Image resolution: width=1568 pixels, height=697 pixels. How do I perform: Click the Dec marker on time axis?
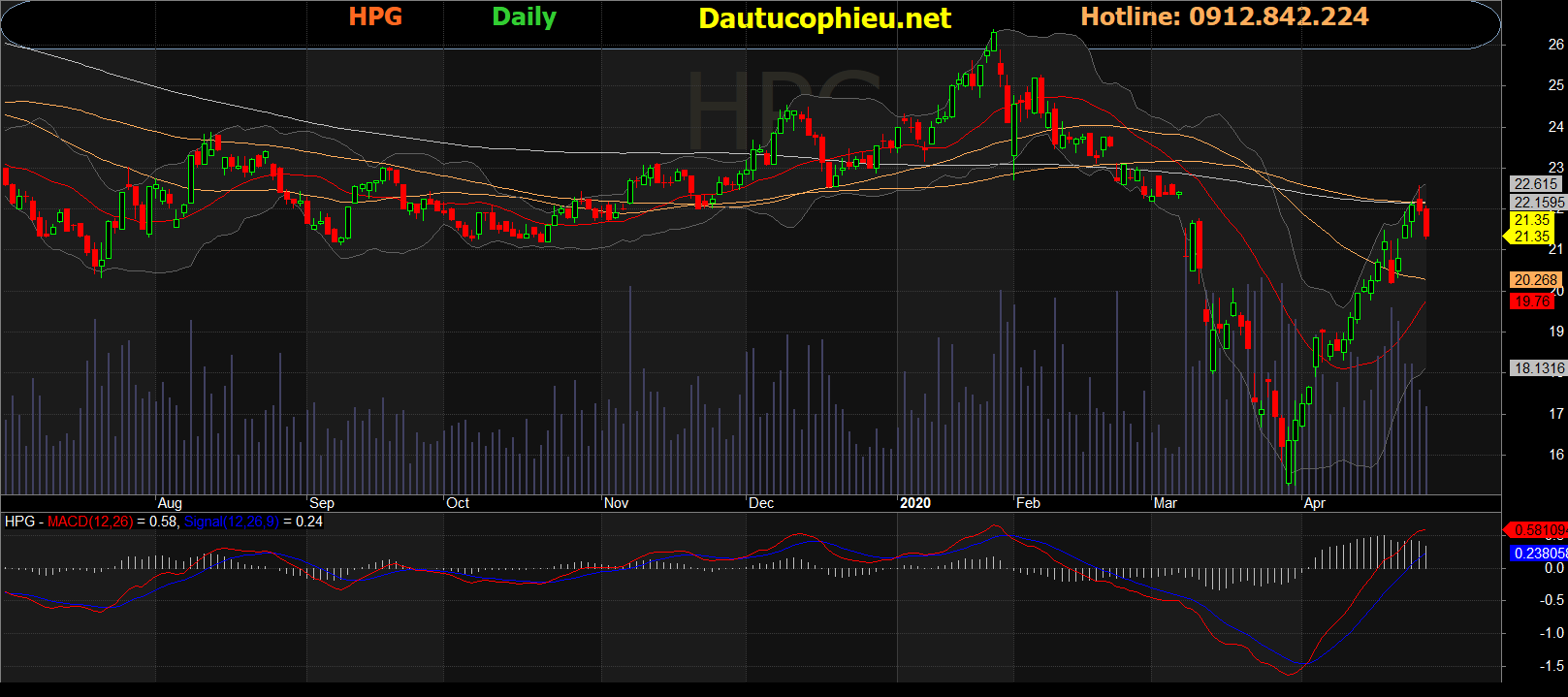pyautogui.click(x=761, y=503)
